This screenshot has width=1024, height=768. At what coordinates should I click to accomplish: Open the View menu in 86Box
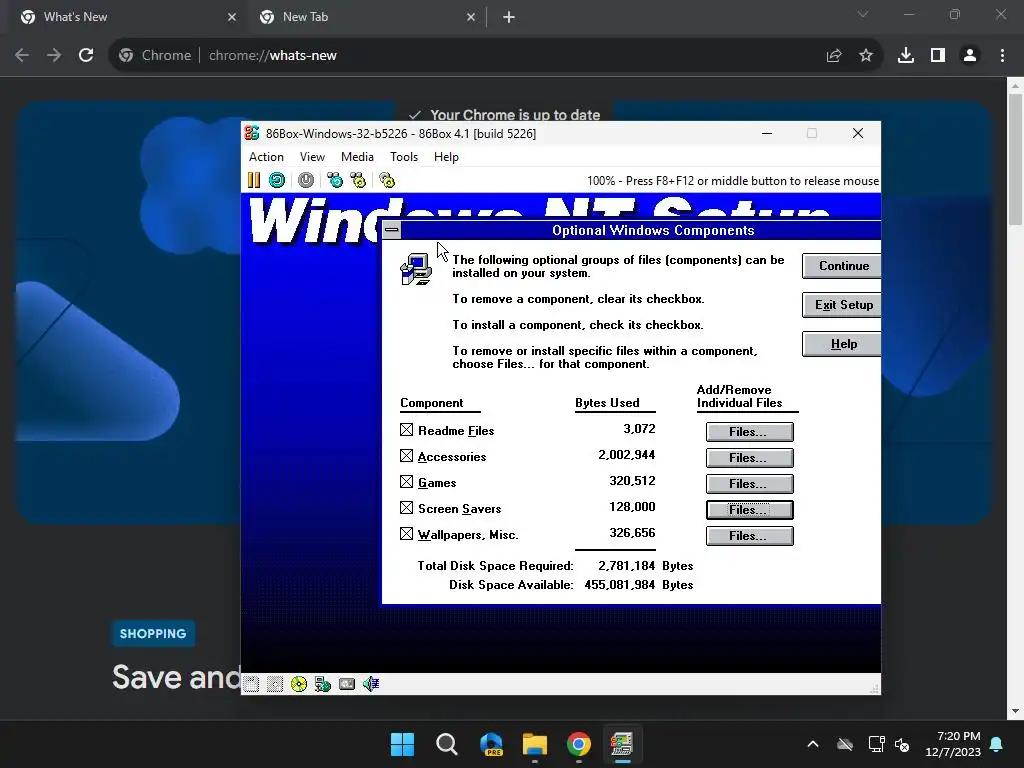click(x=312, y=157)
